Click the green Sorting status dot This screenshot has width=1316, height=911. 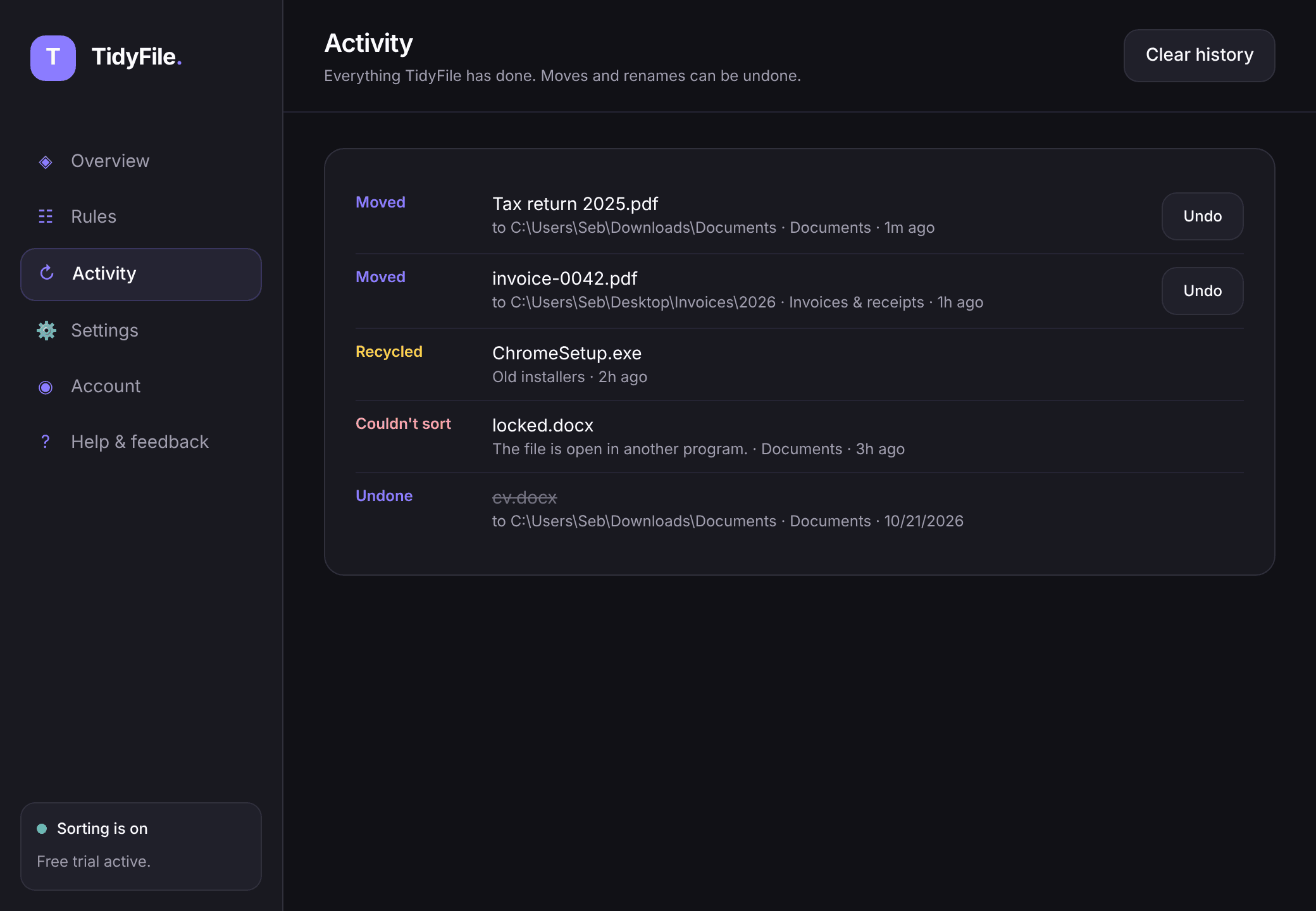point(42,829)
